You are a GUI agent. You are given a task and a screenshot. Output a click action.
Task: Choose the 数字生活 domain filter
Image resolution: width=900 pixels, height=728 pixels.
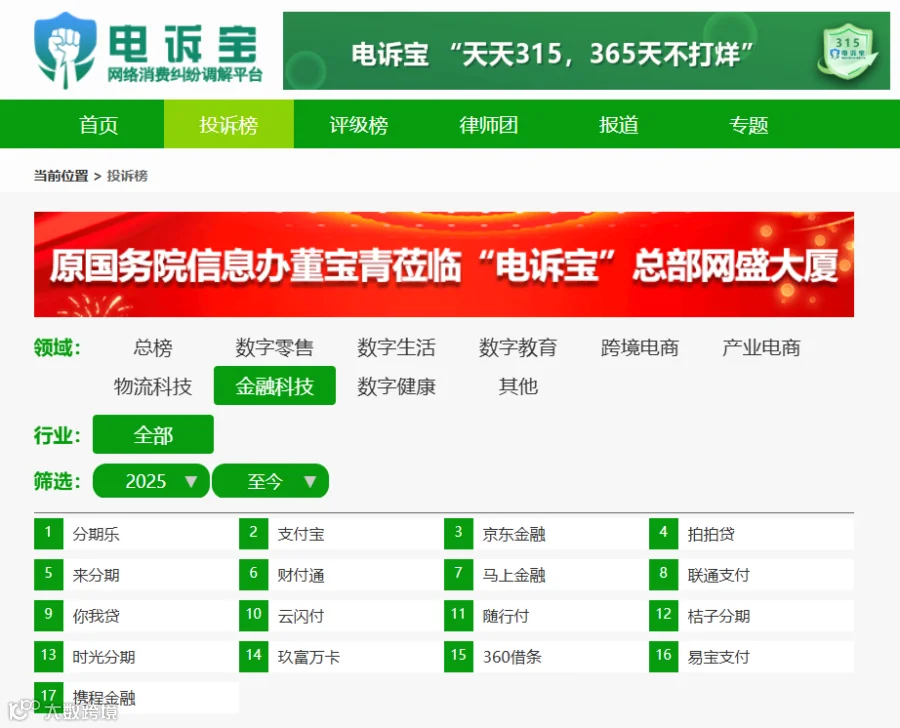click(396, 348)
